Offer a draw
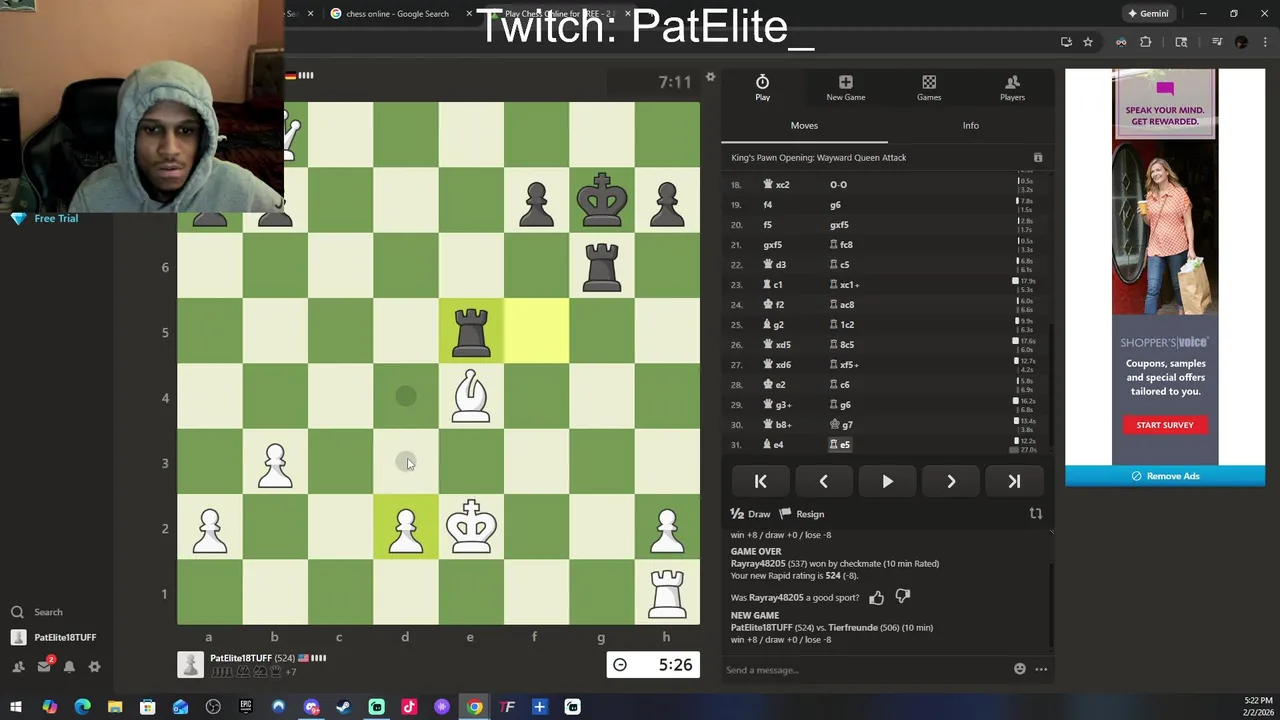 751,514
